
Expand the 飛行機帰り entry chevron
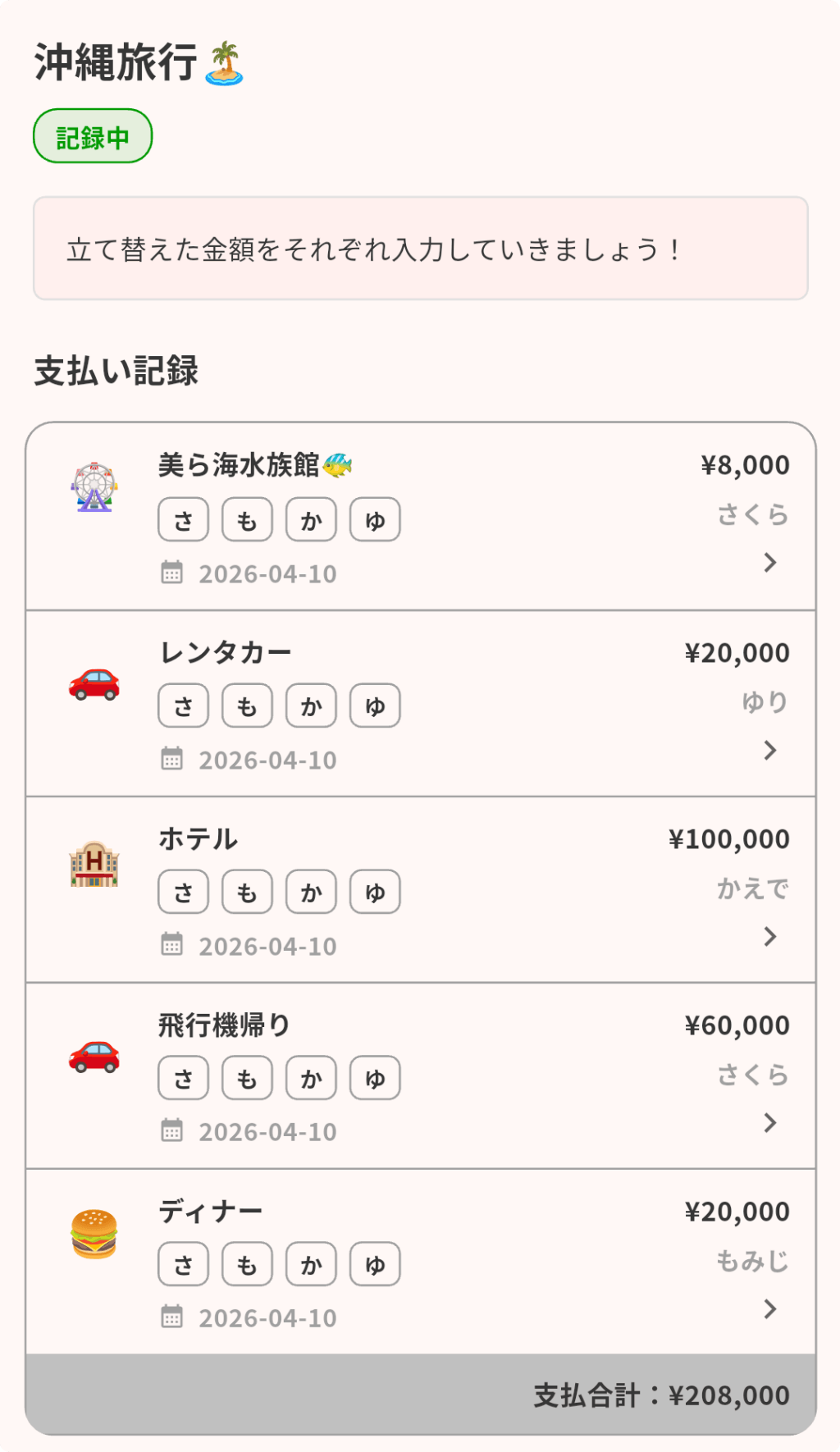pos(769,1122)
